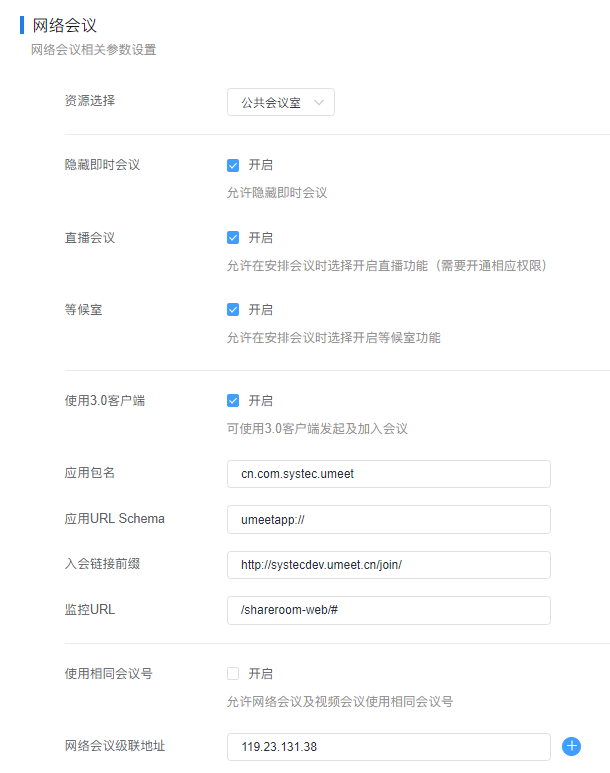This screenshot has width=610, height=773.
Task: Edit the cascade address field 119.23.131.38
Action: (388, 747)
